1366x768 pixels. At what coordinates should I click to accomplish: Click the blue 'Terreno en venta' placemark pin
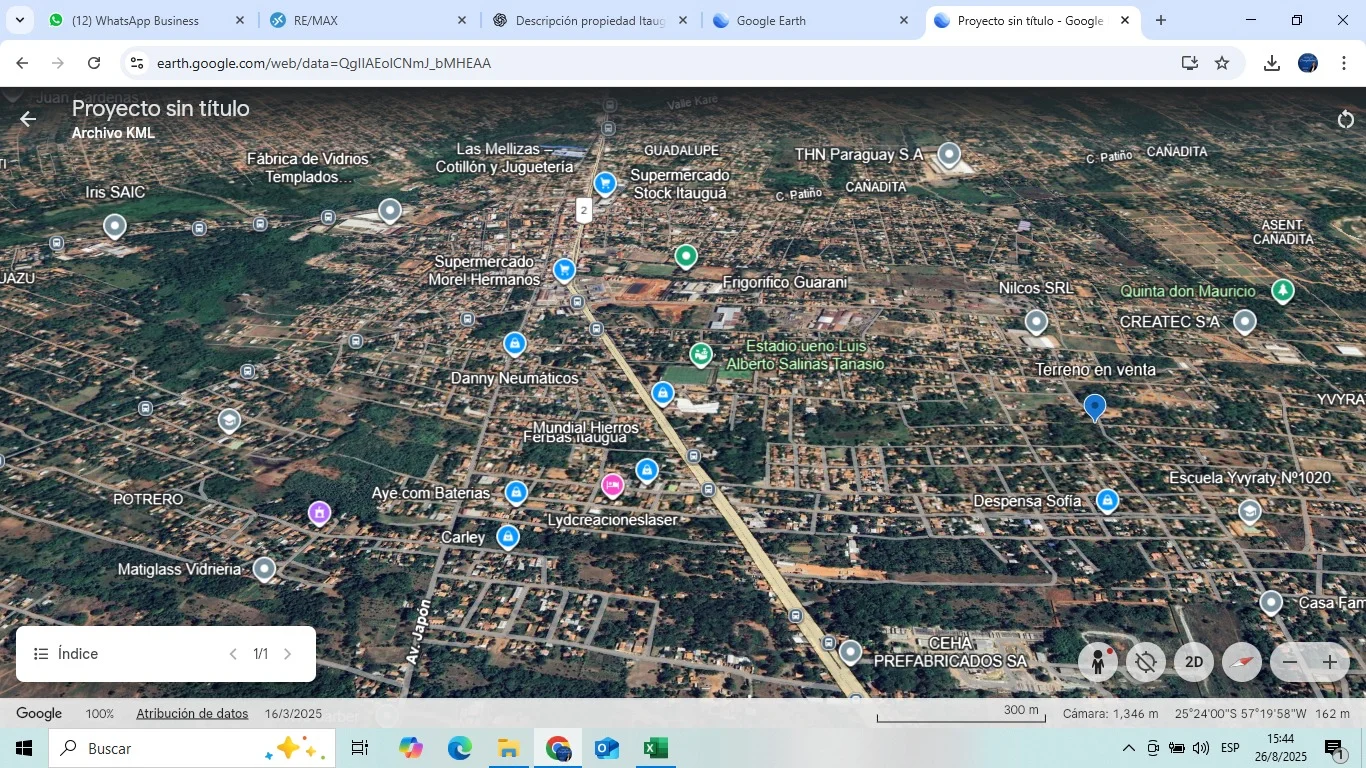click(x=1095, y=407)
